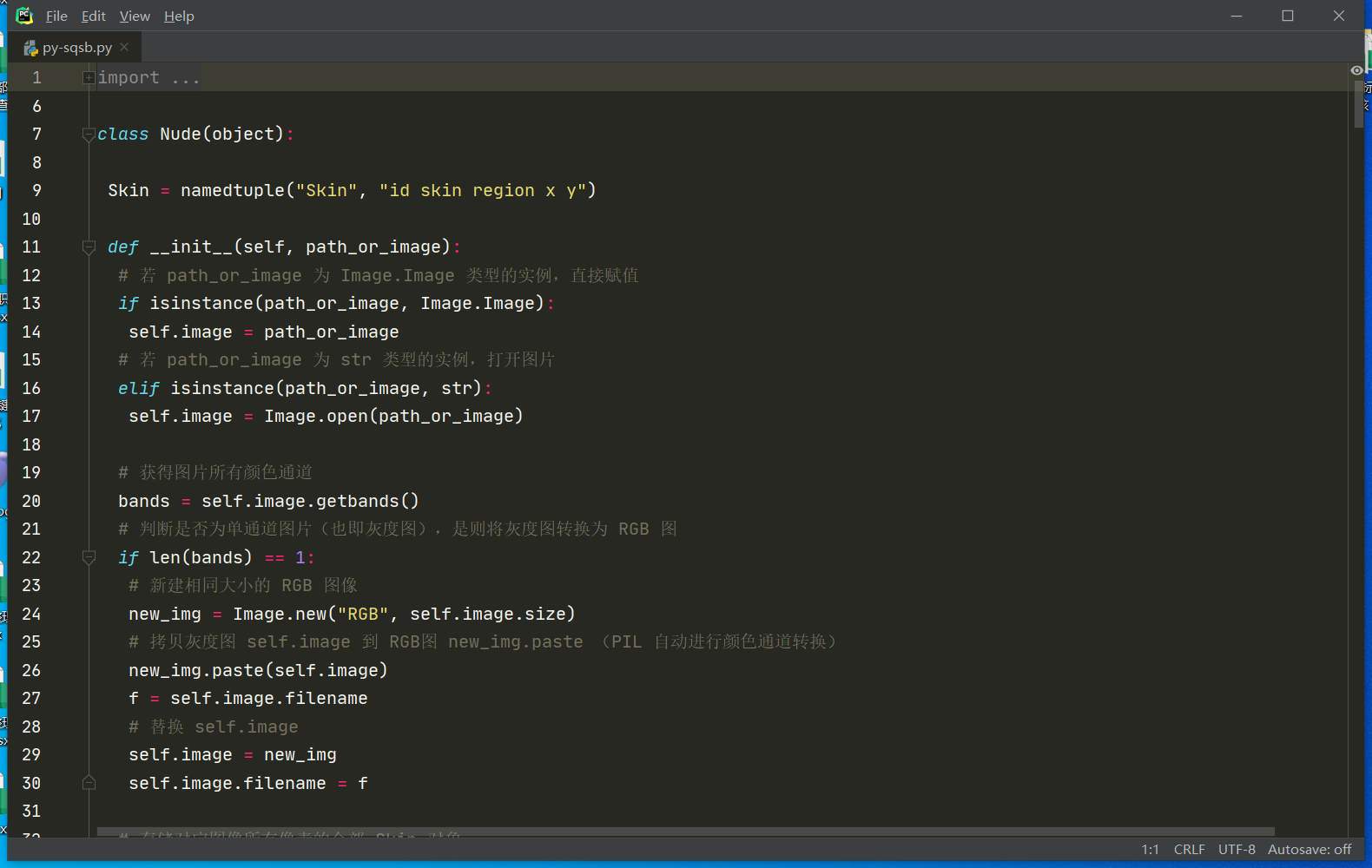The height and width of the screenshot is (868, 1372).
Task: Collapse the class Nude definition
Action: click(89, 135)
